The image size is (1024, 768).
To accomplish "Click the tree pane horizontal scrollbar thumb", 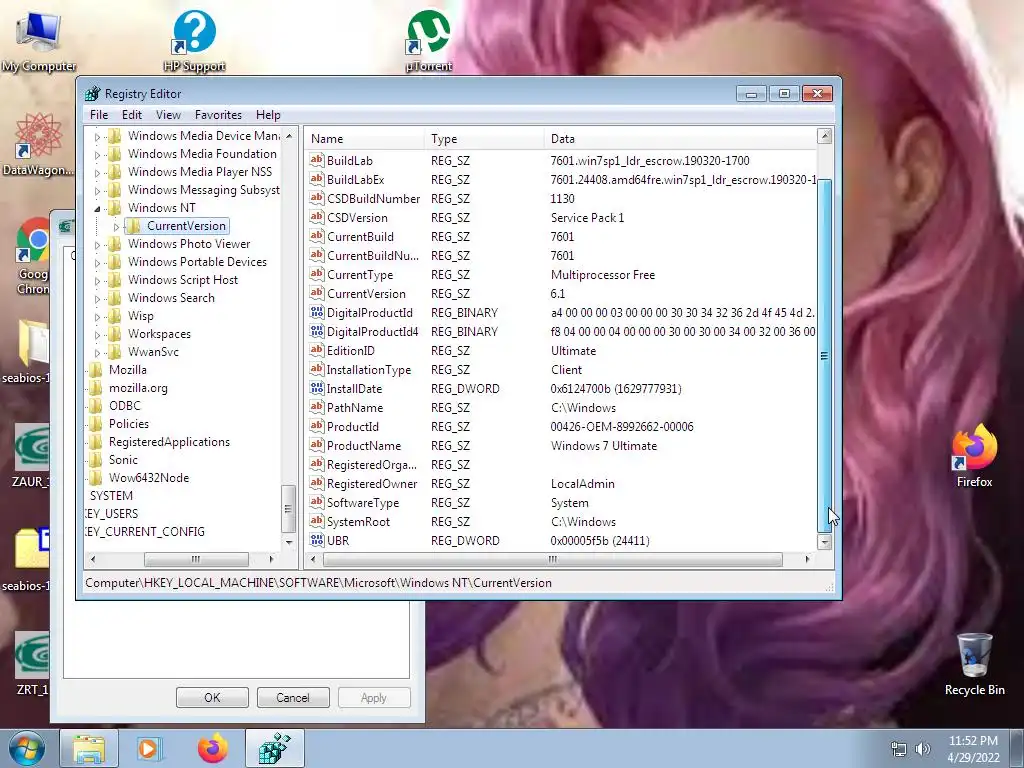I will point(196,559).
